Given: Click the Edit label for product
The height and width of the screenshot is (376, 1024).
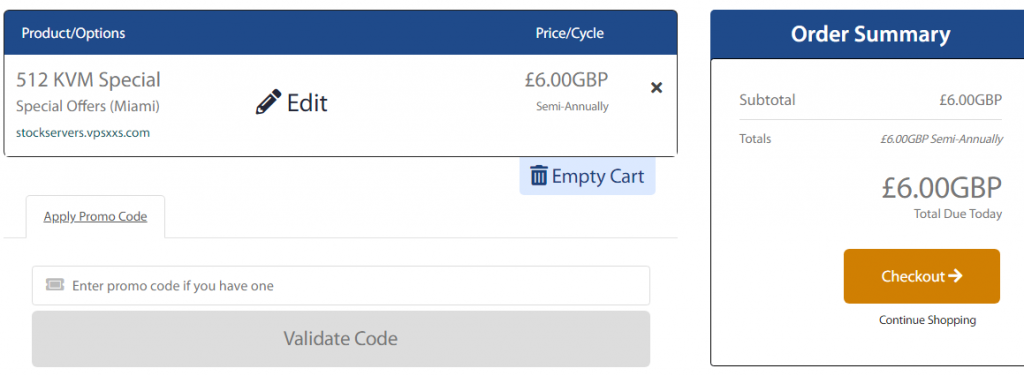Looking at the screenshot, I should tap(307, 102).
